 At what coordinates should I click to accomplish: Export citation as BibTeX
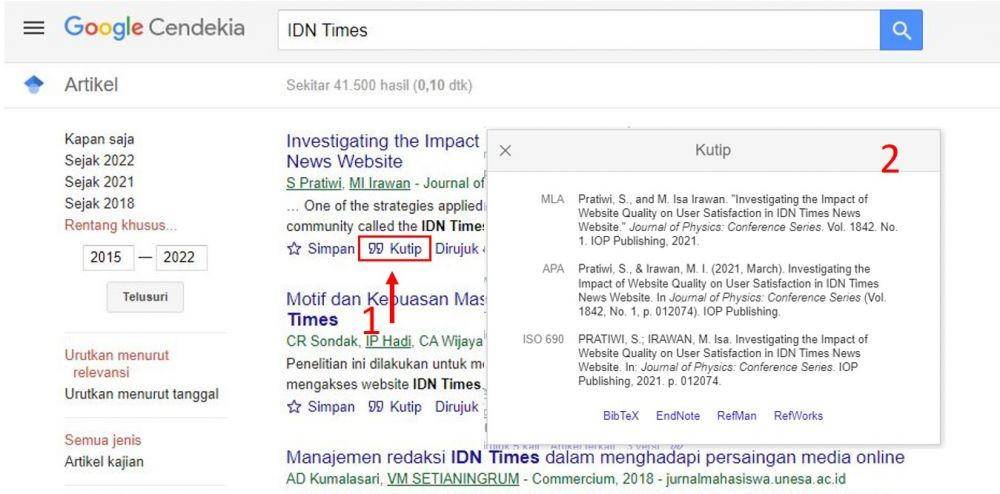click(621, 416)
